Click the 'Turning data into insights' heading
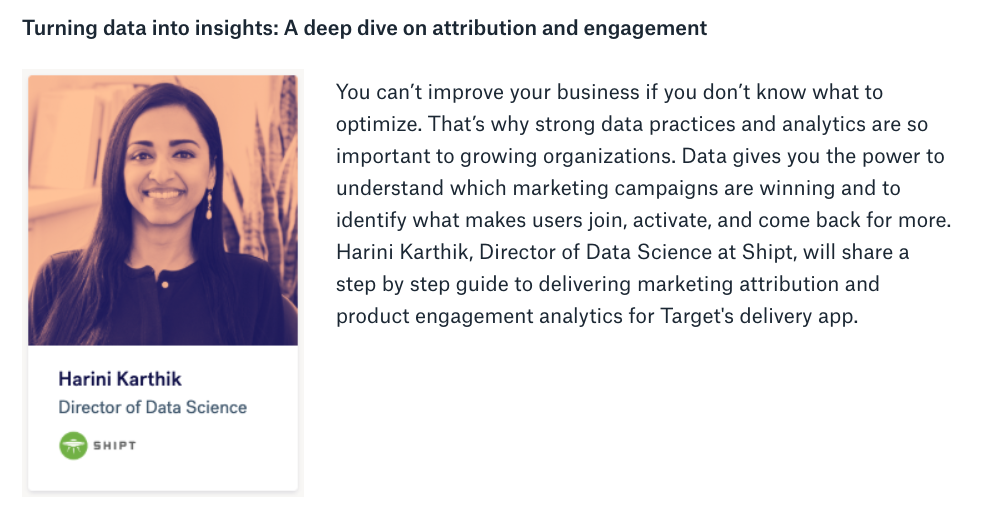Viewport: 986px width, 526px height. [365, 28]
